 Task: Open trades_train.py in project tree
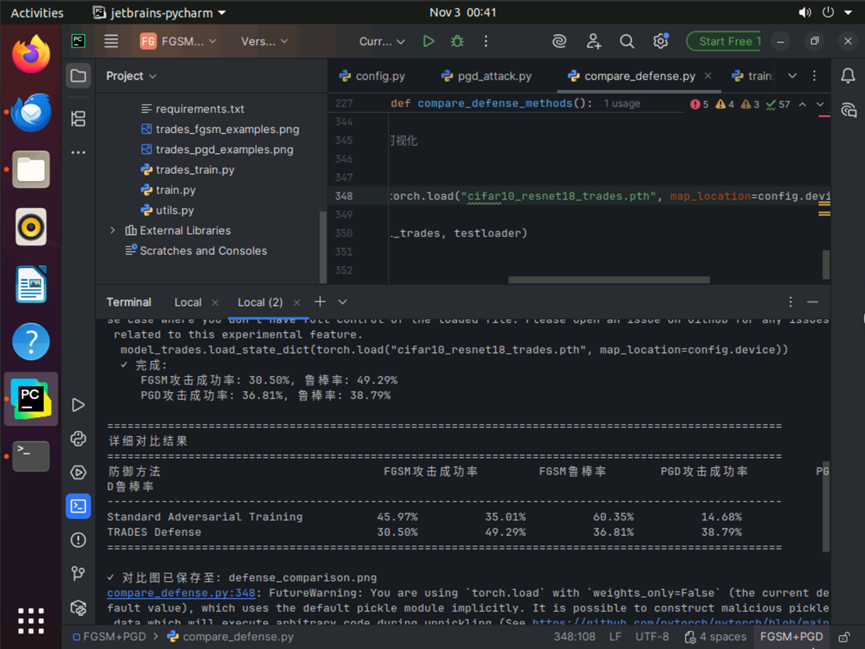pos(195,170)
